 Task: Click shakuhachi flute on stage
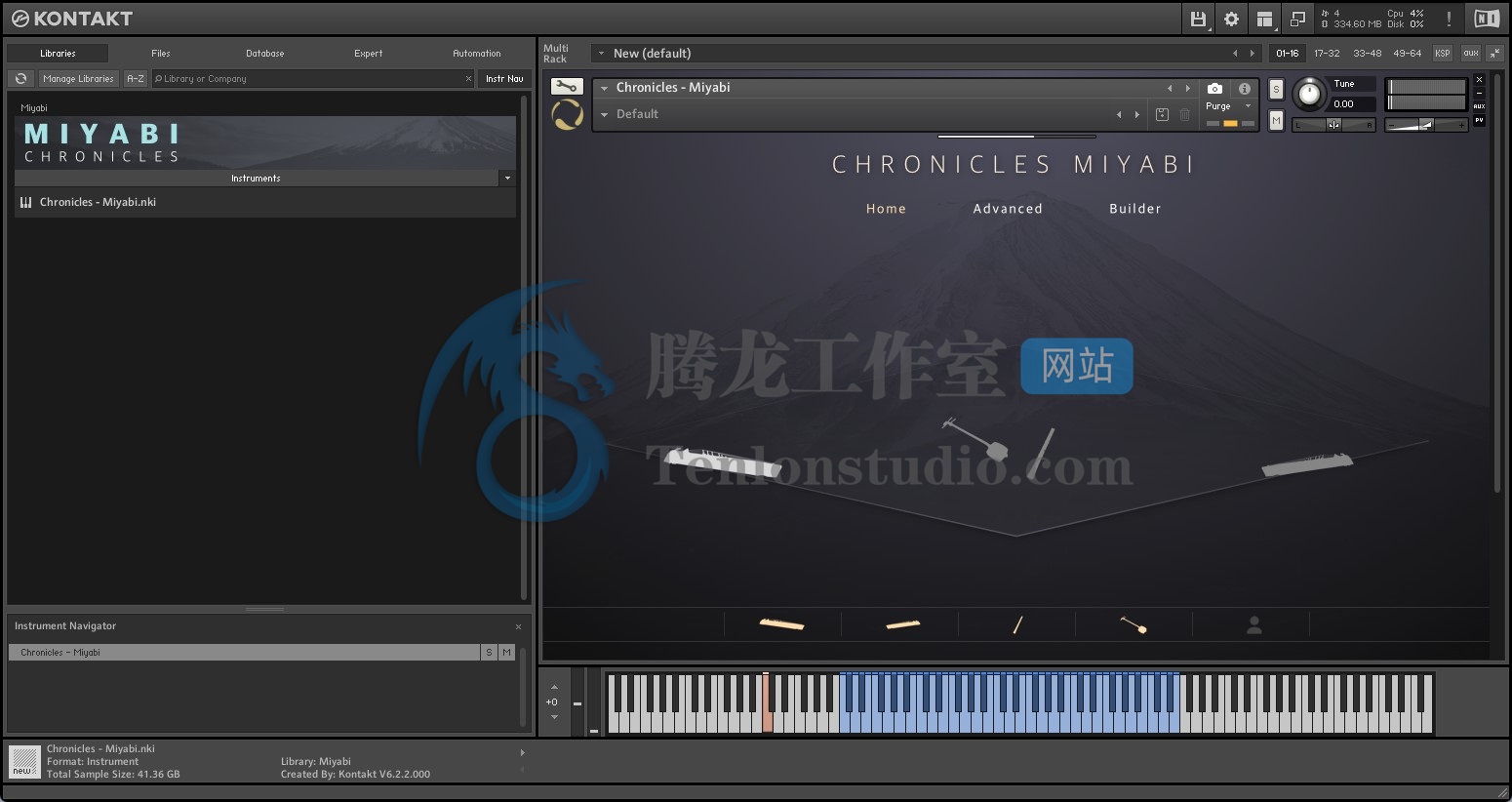(1040, 453)
